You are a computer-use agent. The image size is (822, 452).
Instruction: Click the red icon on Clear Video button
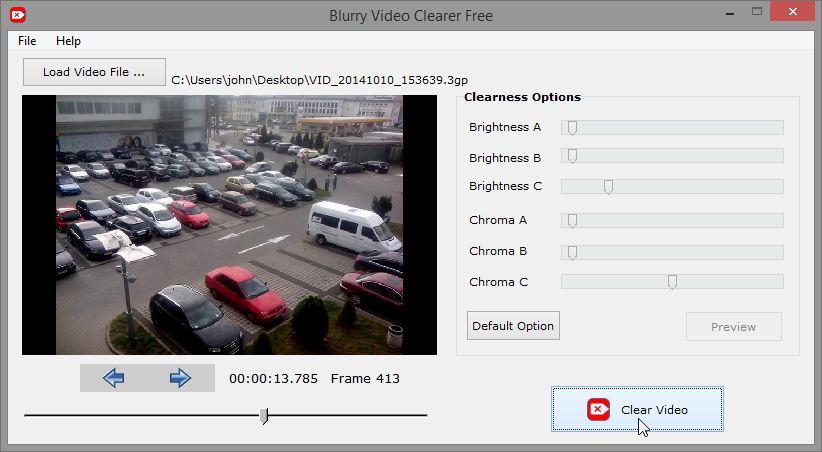coord(598,410)
